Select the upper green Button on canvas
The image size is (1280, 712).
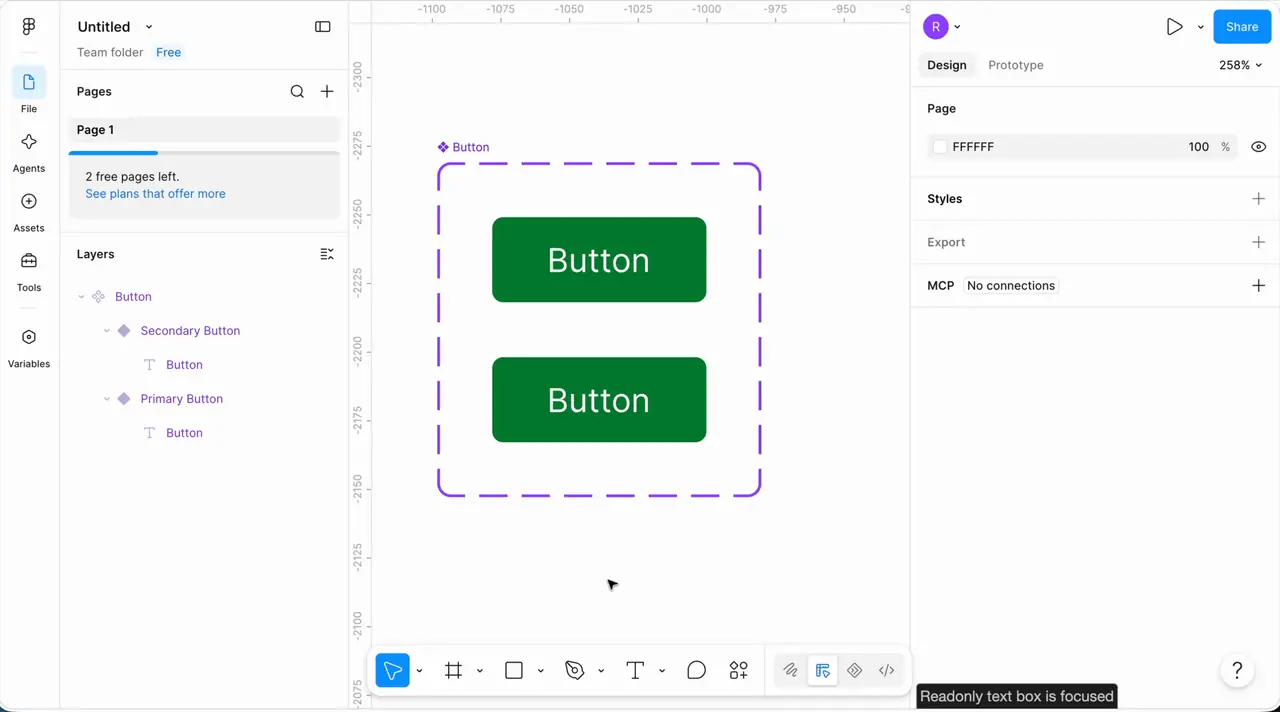[599, 260]
